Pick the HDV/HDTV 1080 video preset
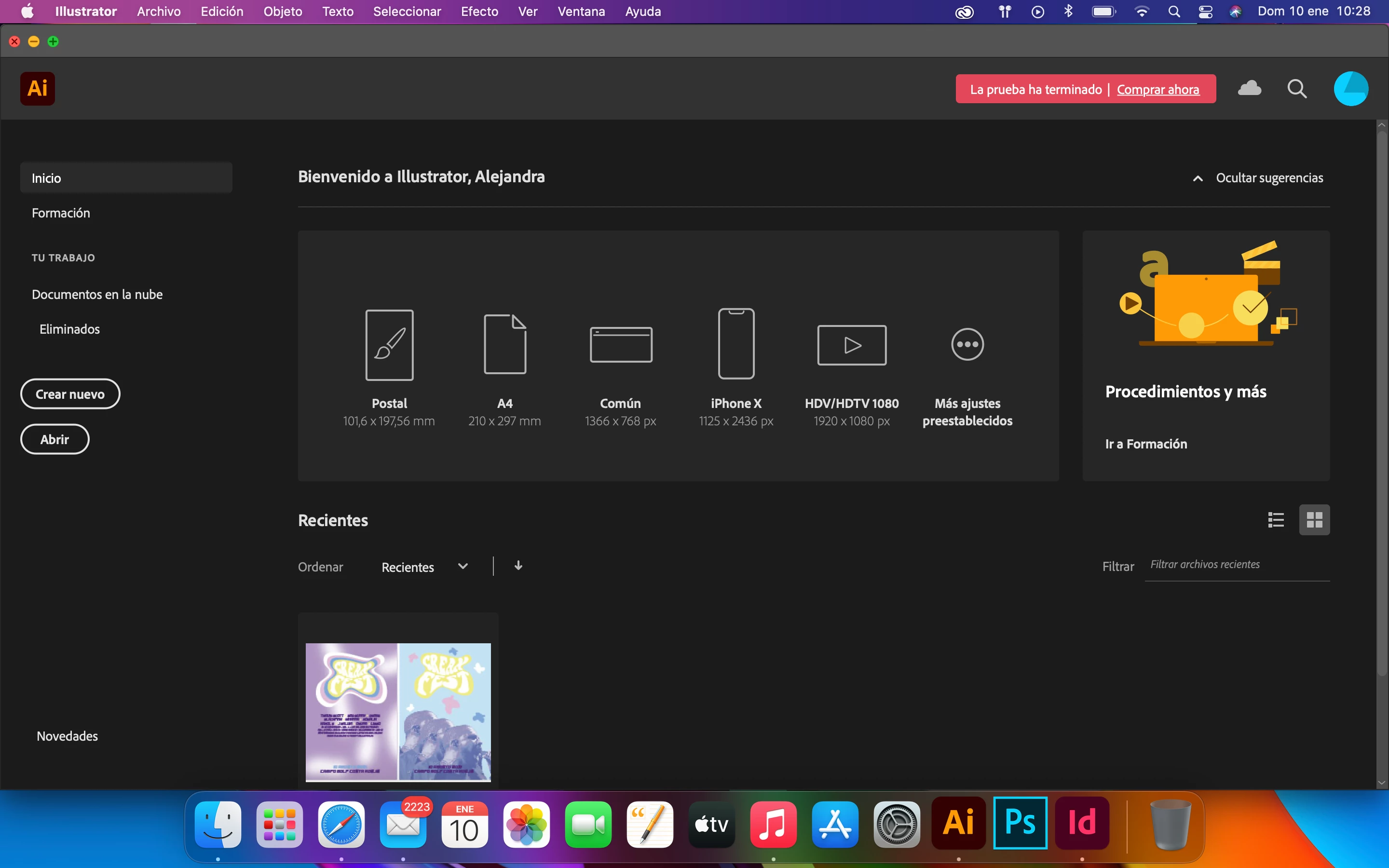The height and width of the screenshot is (868, 1389). tap(851, 345)
